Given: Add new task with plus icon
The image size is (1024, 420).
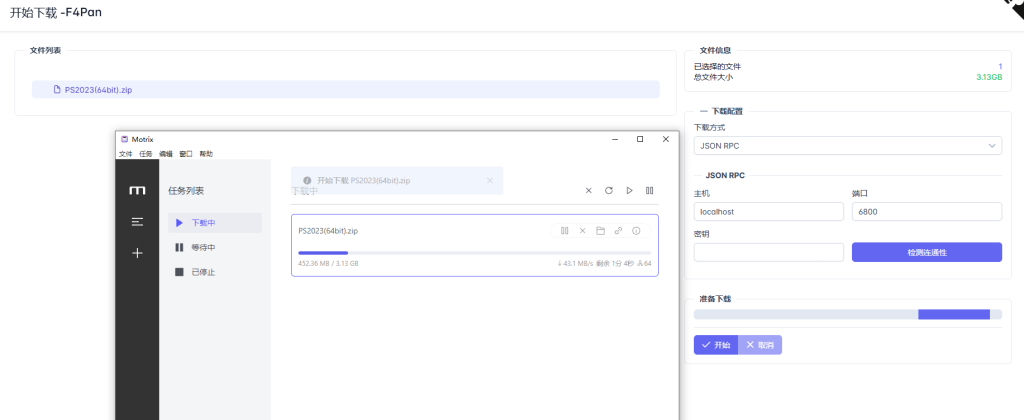Looking at the screenshot, I should point(137,253).
